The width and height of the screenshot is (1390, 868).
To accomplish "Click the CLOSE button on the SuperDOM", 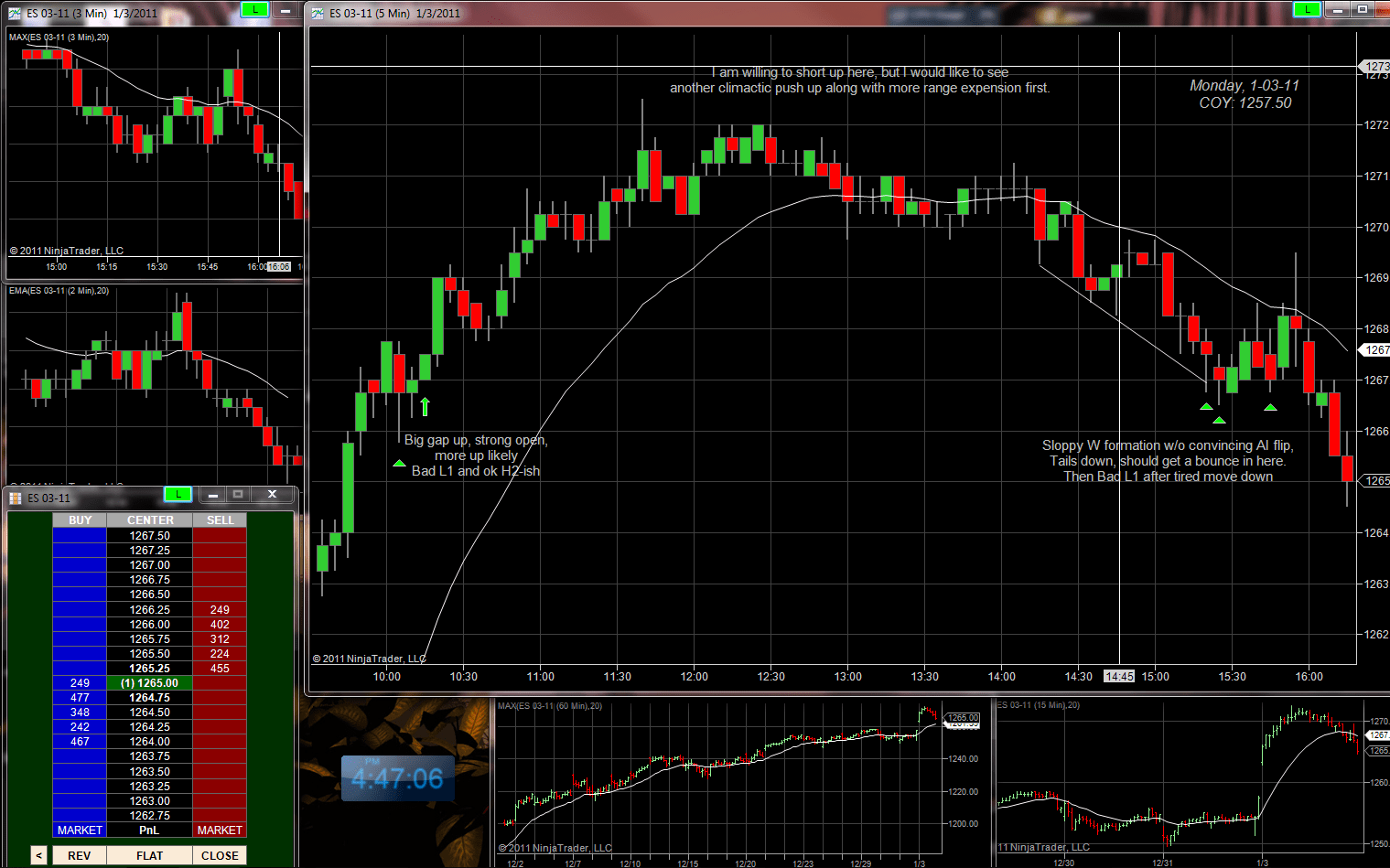I will (220, 854).
